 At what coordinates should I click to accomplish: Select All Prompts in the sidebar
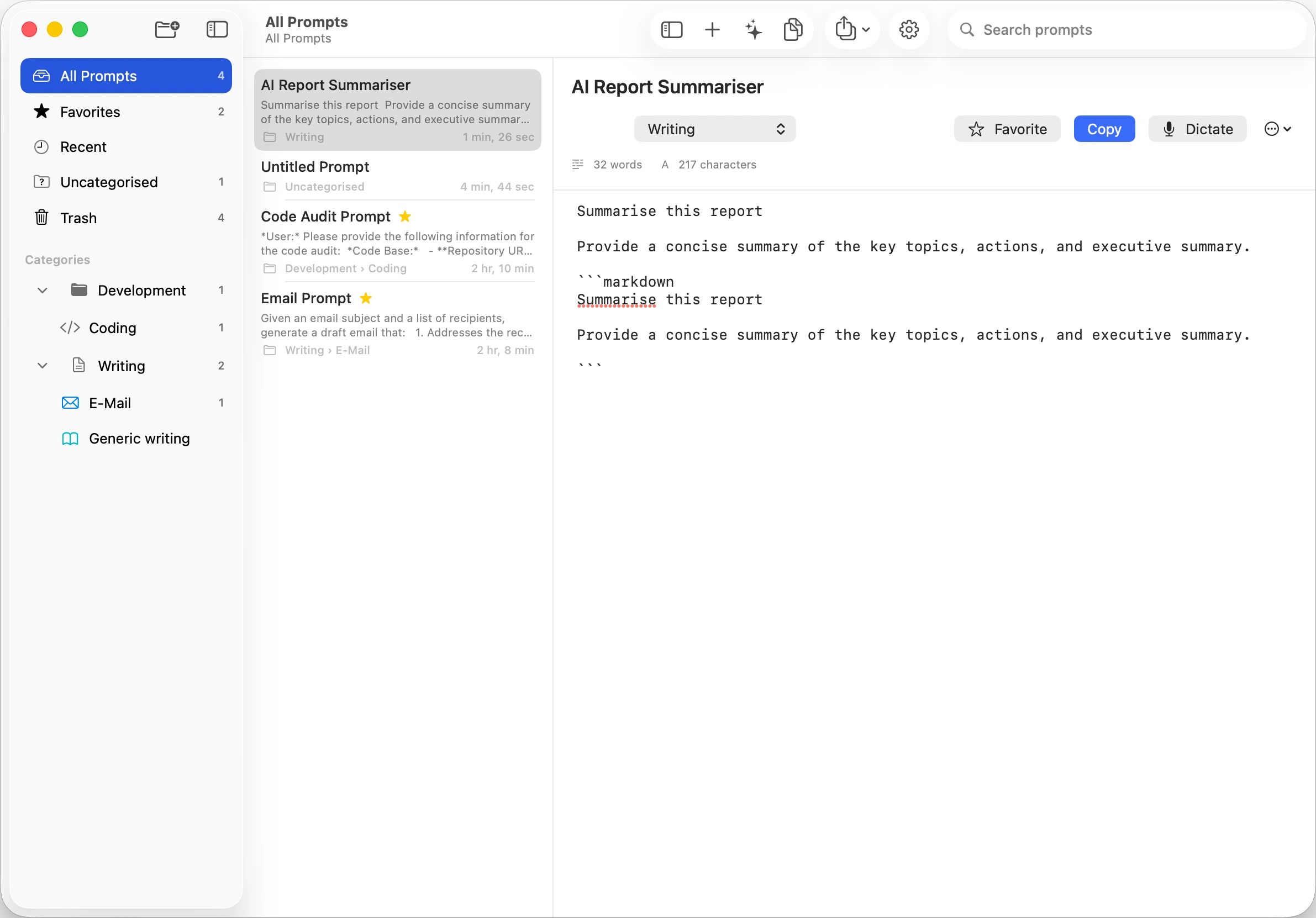coord(126,76)
